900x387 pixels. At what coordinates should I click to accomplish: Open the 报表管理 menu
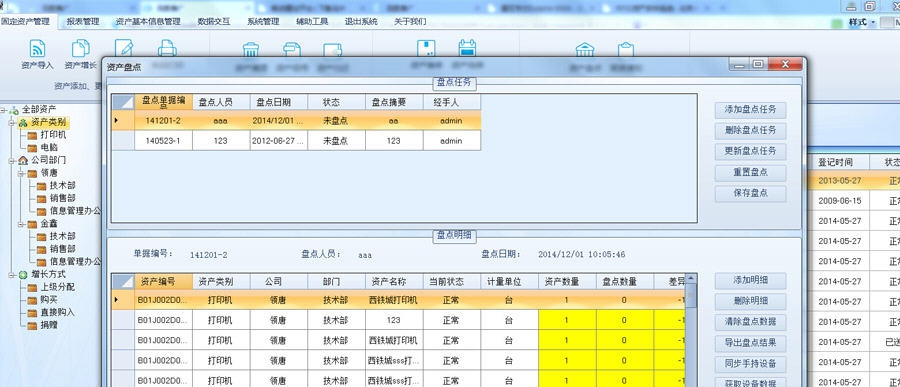[x=83, y=22]
